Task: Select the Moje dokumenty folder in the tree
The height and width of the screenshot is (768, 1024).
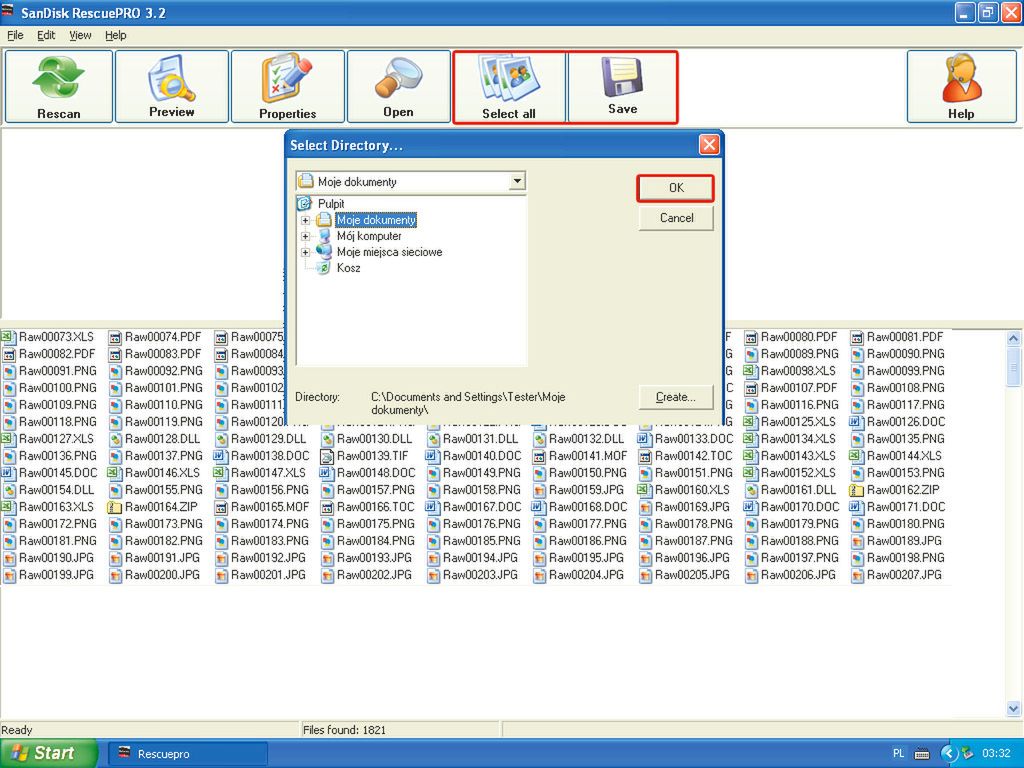Action: click(376, 220)
